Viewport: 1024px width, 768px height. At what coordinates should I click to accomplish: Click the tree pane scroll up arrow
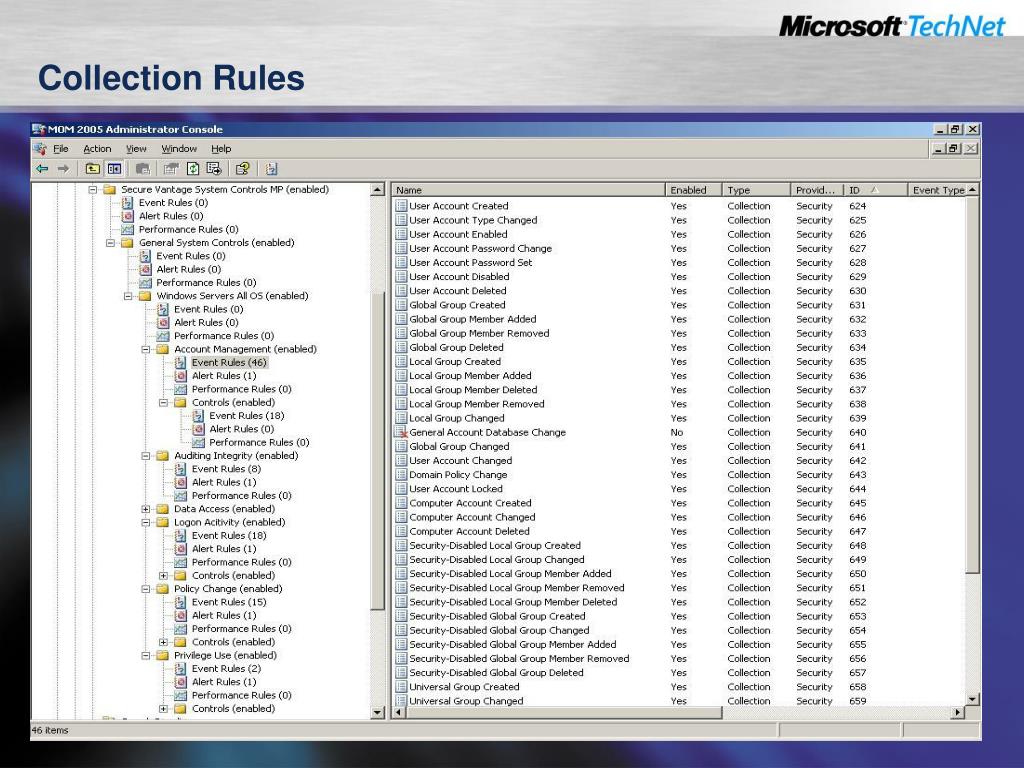click(377, 190)
